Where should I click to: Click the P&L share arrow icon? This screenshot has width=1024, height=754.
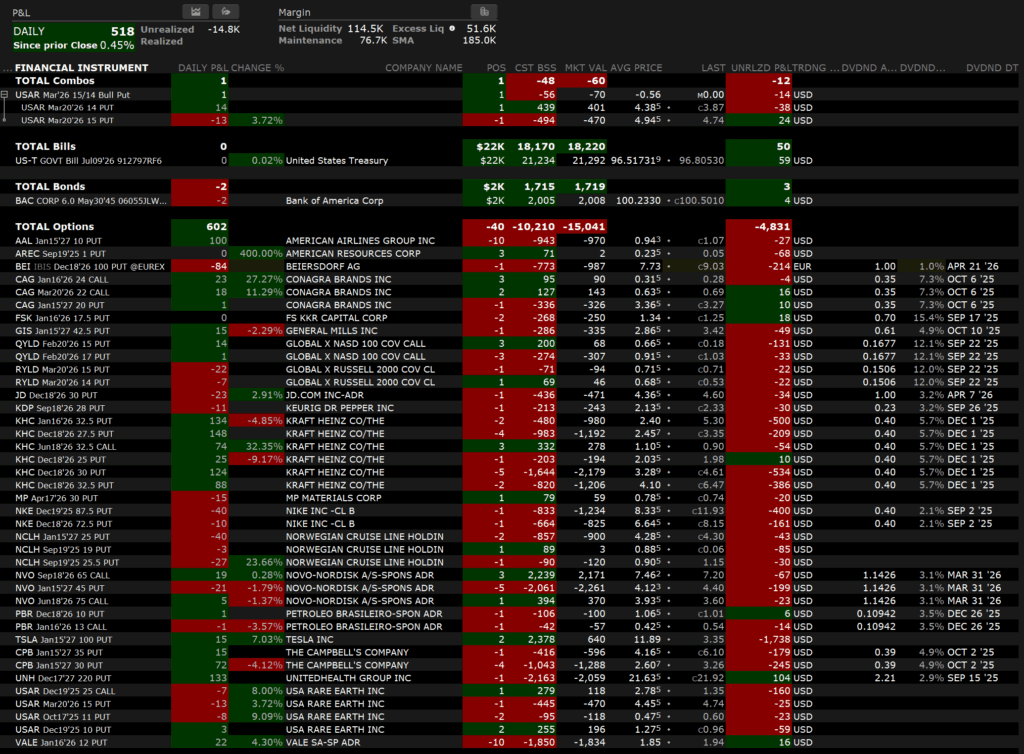(x=229, y=11)
